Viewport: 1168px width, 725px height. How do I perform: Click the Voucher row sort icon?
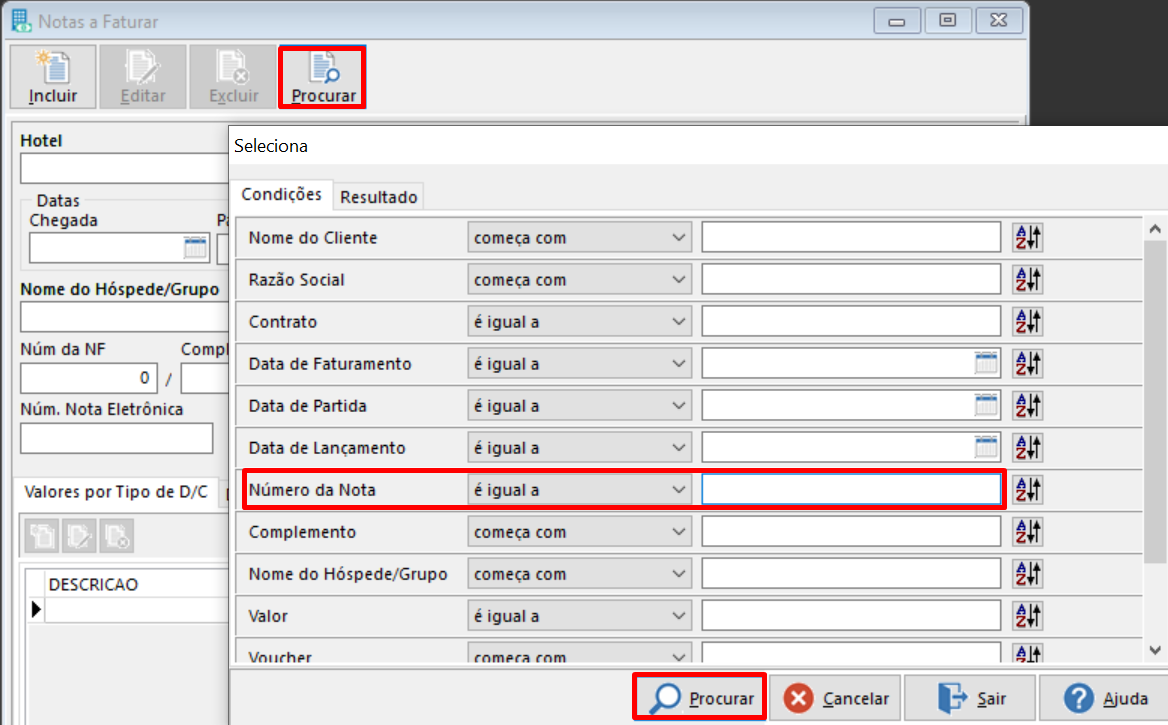(x=1027, y=653)
